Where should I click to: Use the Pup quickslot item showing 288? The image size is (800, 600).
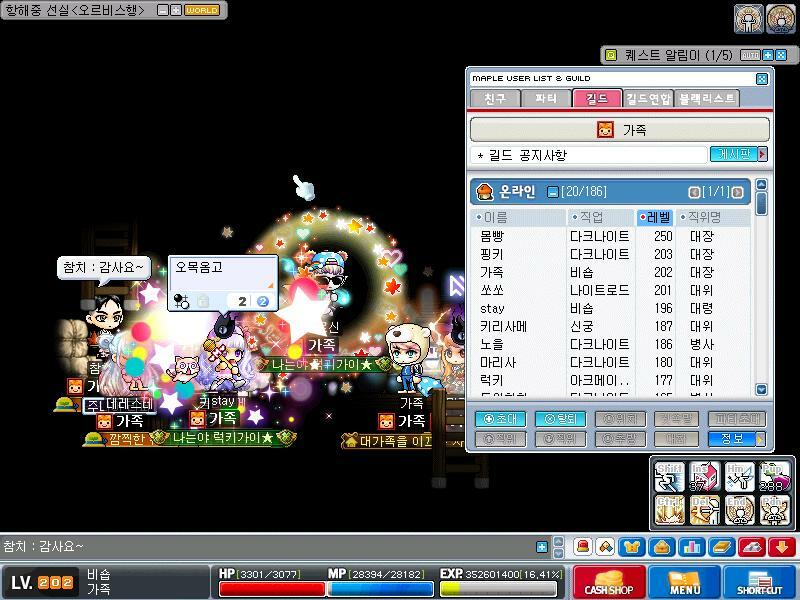(774, 477)
